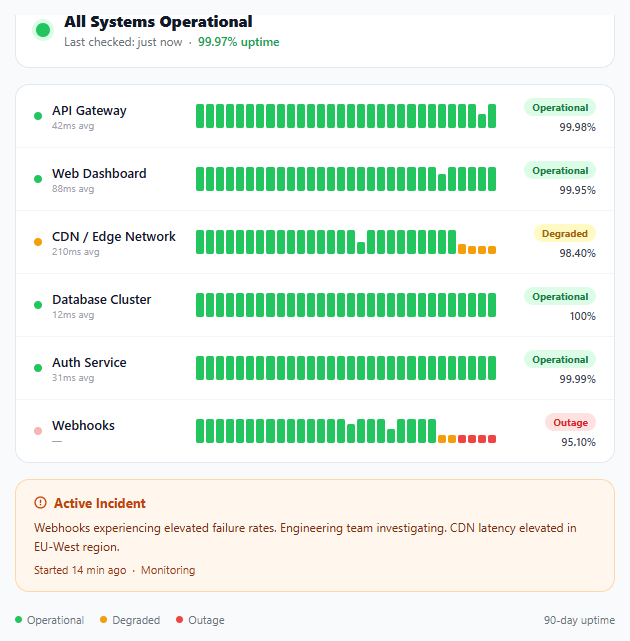Image resolution: width=630 pixels, height=641 pixels.
Task: Click the first orange bar in Webhooks history
Action: (x=442, y=439)
